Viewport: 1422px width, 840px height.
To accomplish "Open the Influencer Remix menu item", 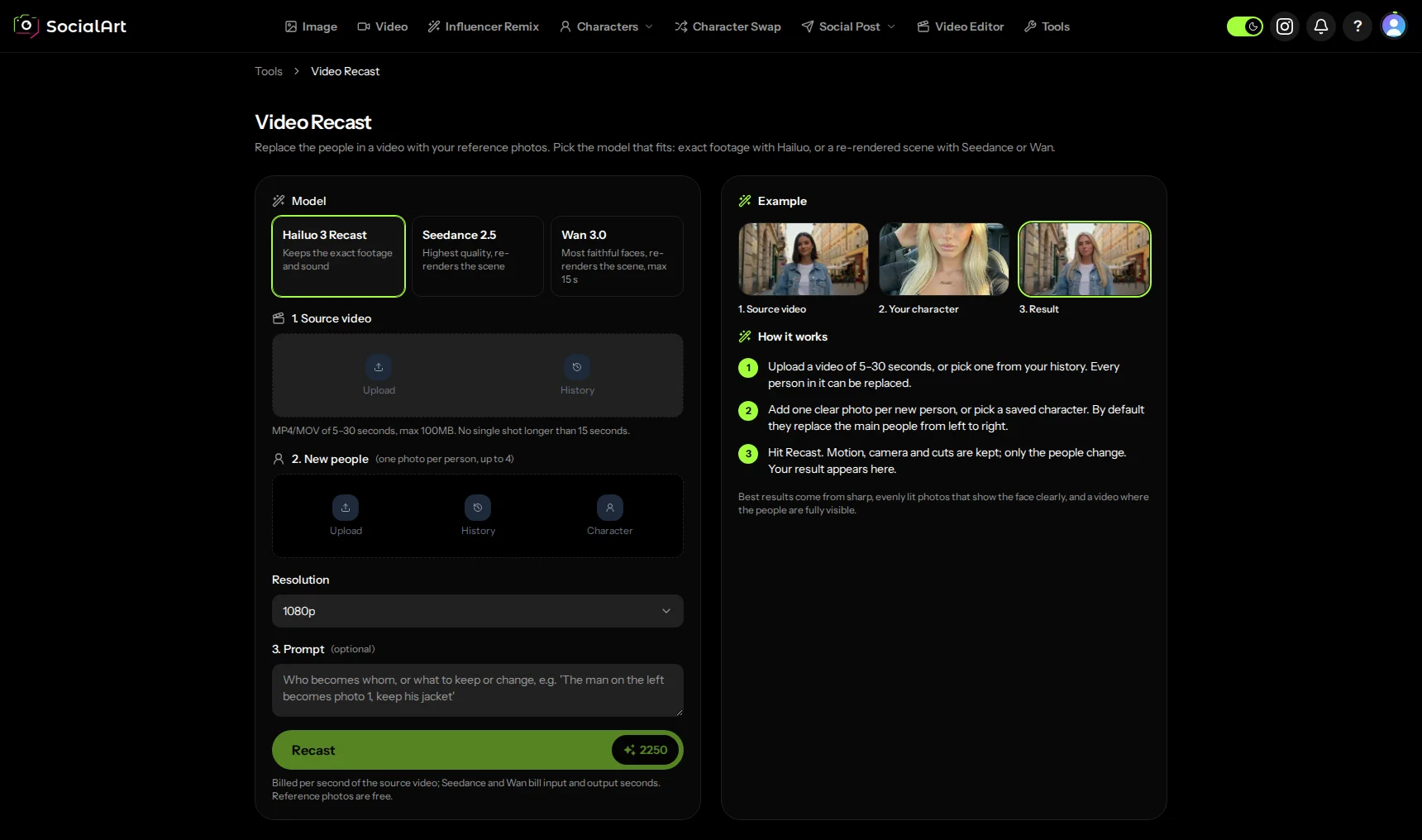I will (484, 26).
